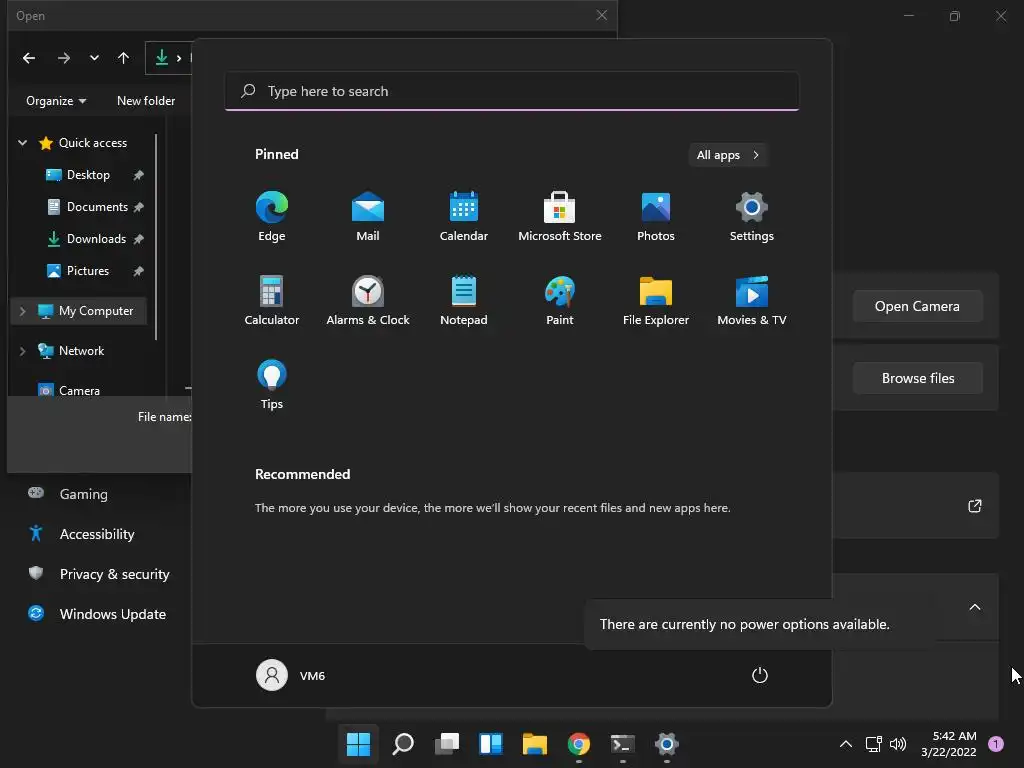
Task: Launch Movies & TV
Action: click(752, 300)
